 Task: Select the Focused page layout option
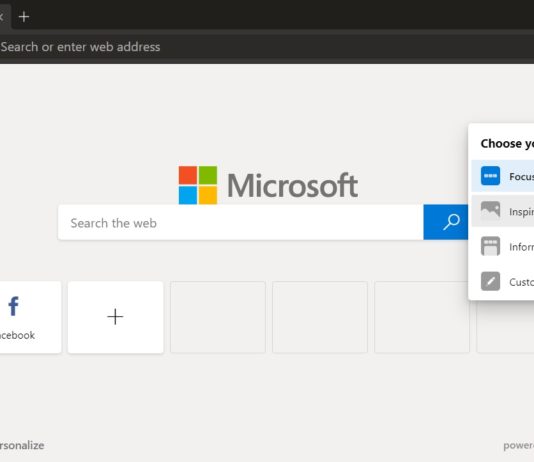[x=503, y=176]
